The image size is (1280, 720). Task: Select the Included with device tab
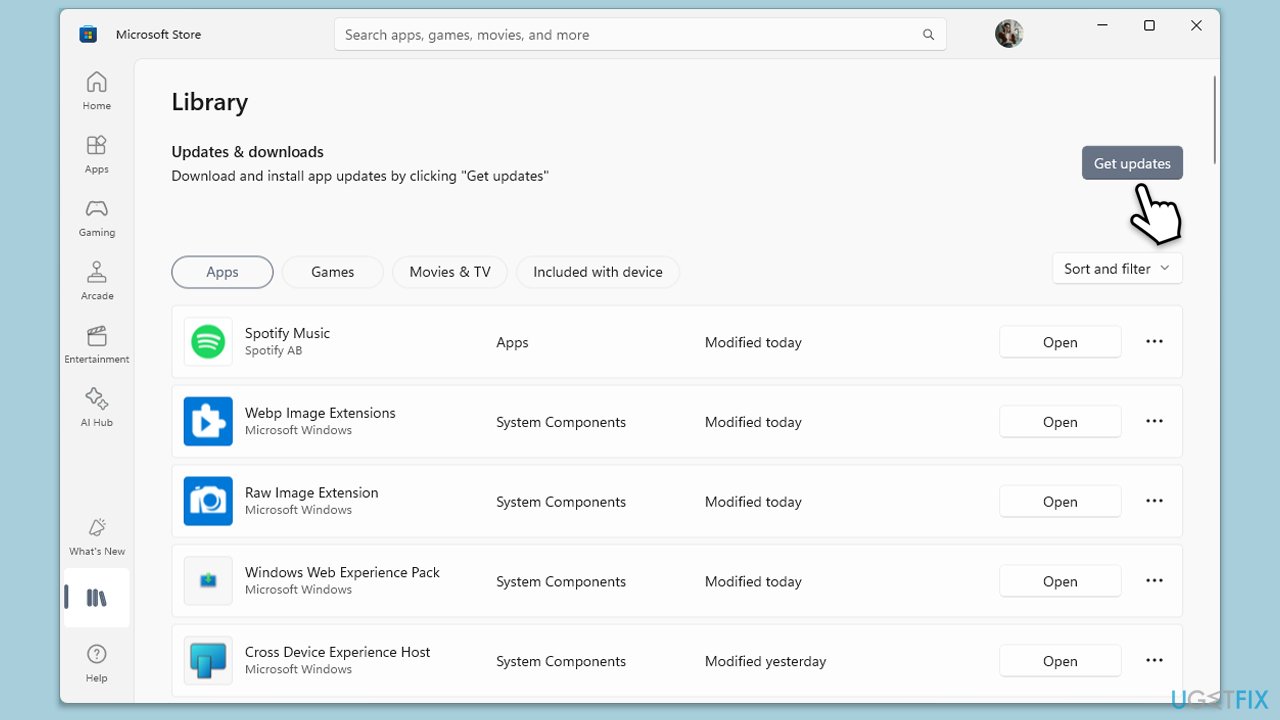click(598, 272)
